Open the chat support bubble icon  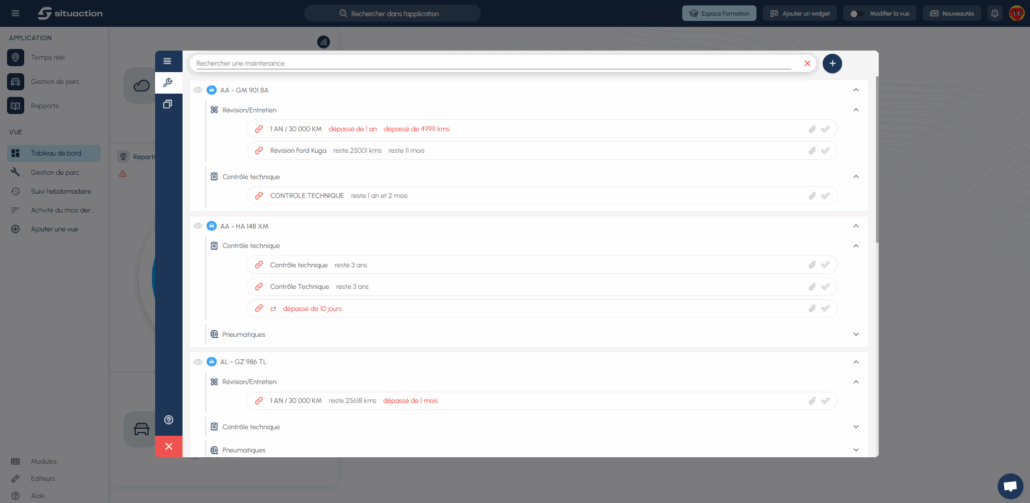click(1010, 485)
